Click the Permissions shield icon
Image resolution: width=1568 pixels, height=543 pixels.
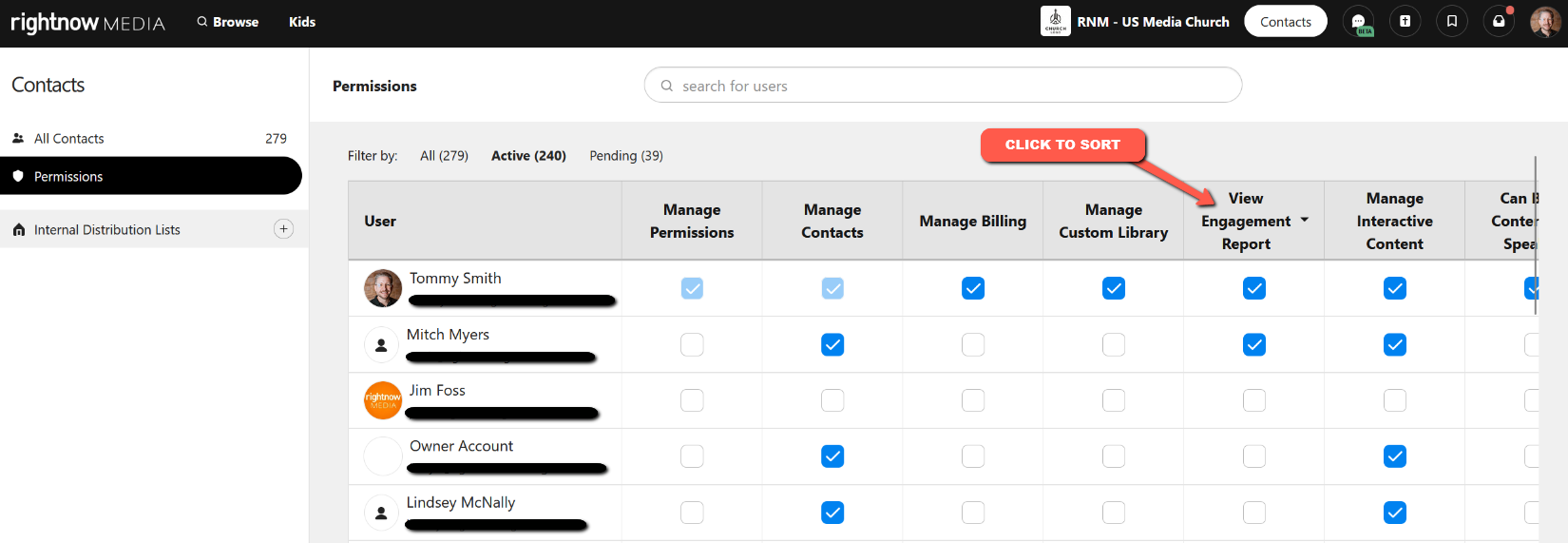pos(18,176)
